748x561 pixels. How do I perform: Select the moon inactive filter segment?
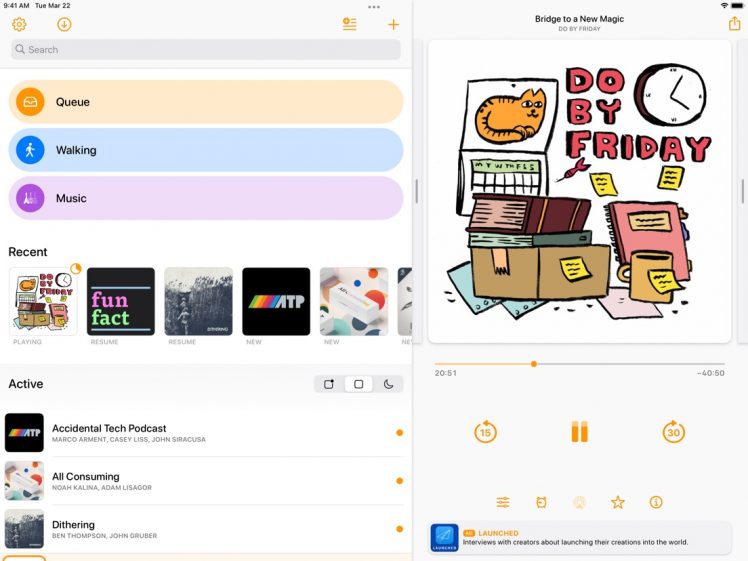click(x=388, y=384)
